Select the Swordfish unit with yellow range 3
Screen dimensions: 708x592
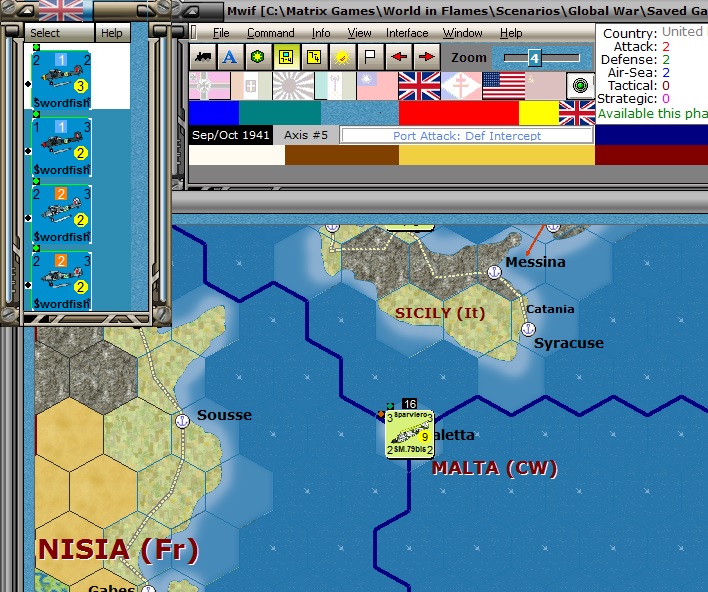[61, 80]
